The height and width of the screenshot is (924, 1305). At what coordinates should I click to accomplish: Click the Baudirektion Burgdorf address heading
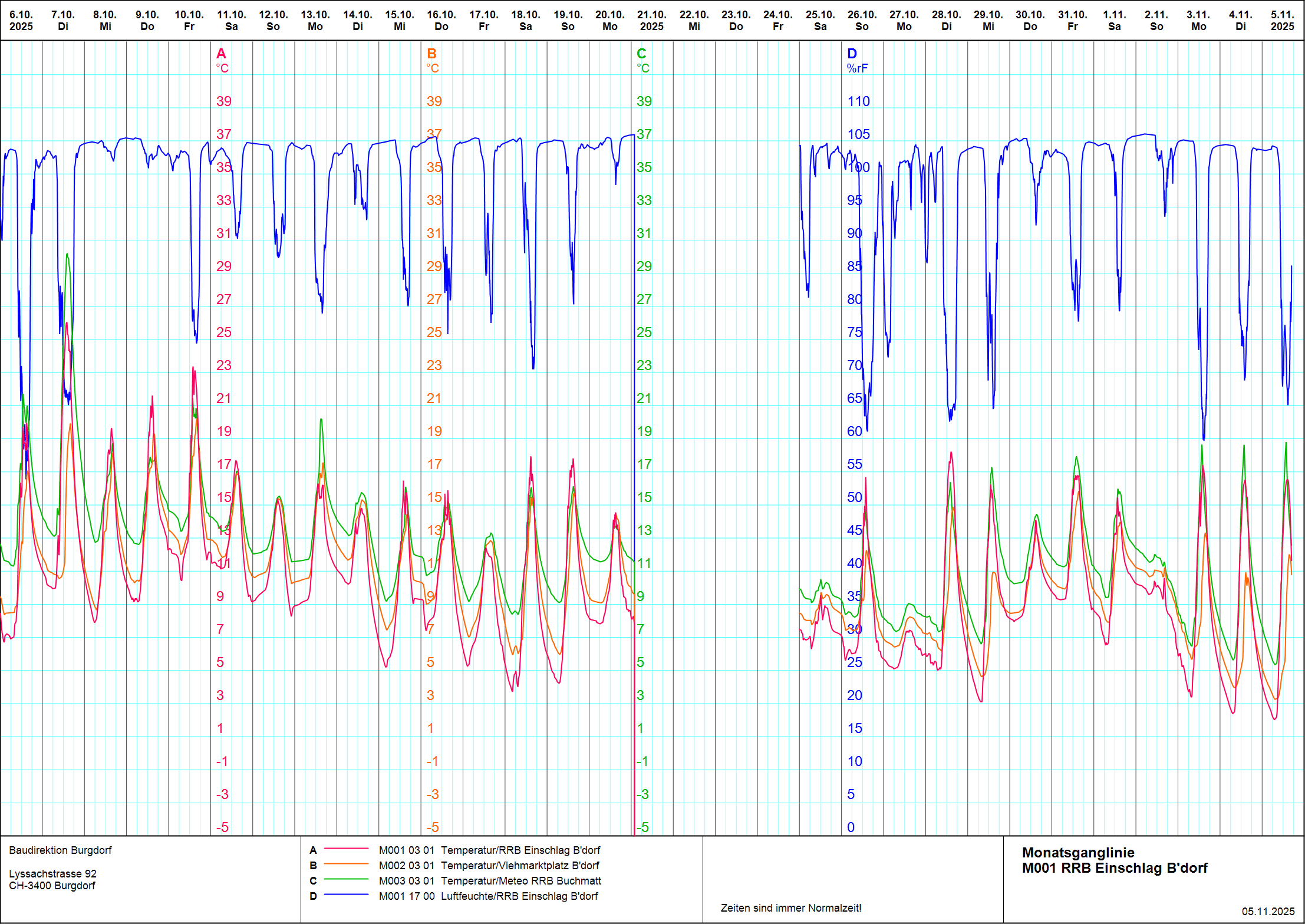tap(60, 850)
